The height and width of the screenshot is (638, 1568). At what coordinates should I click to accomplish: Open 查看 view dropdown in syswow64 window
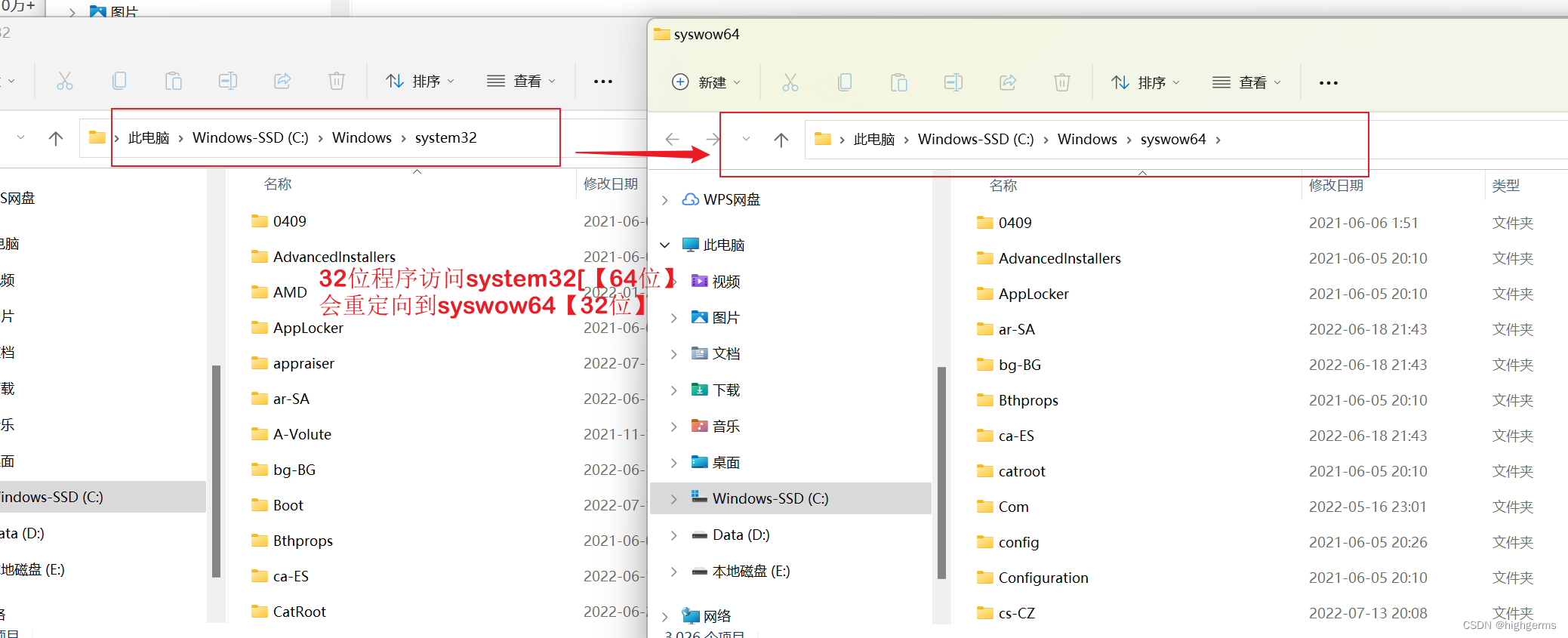(1246, 82)
